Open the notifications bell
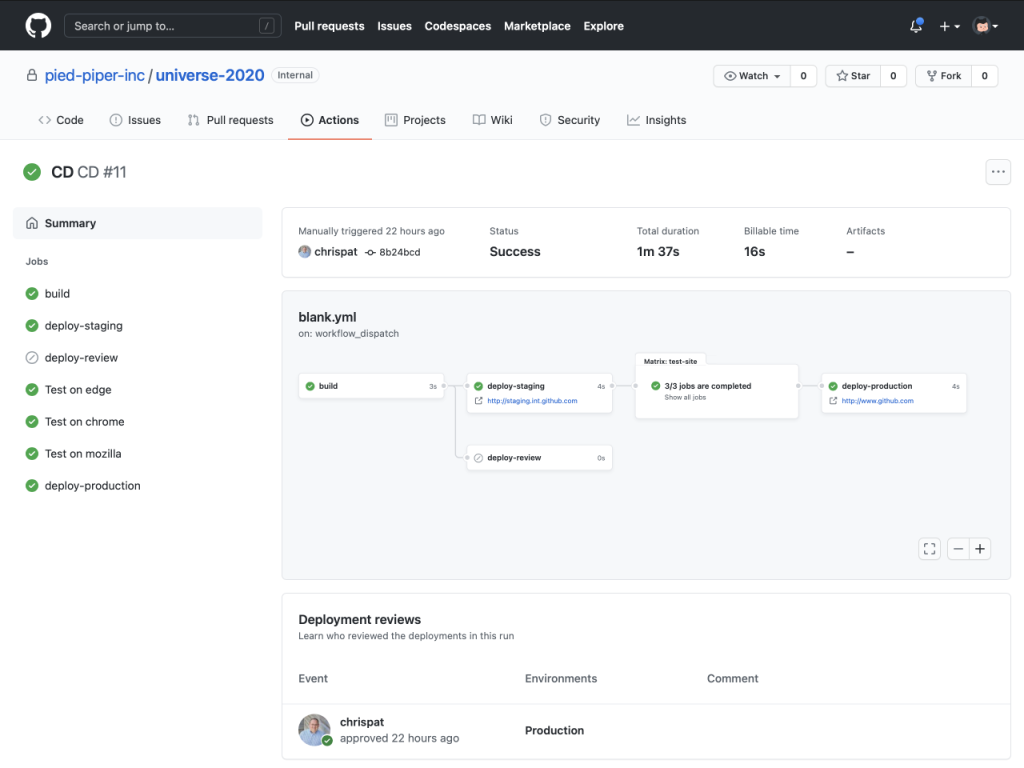 pos(915,26)
